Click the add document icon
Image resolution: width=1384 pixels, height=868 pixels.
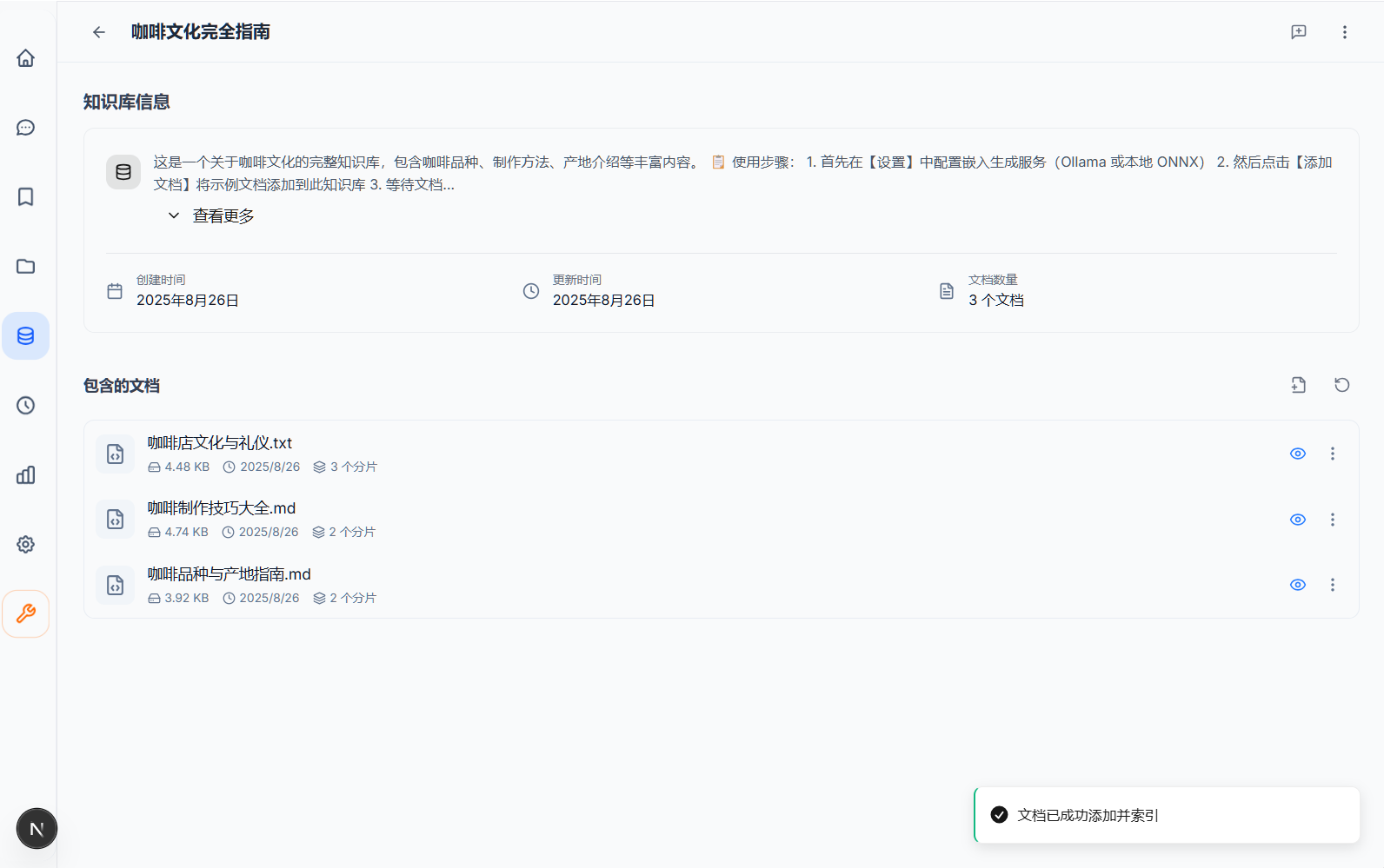tap(1298, 385)
